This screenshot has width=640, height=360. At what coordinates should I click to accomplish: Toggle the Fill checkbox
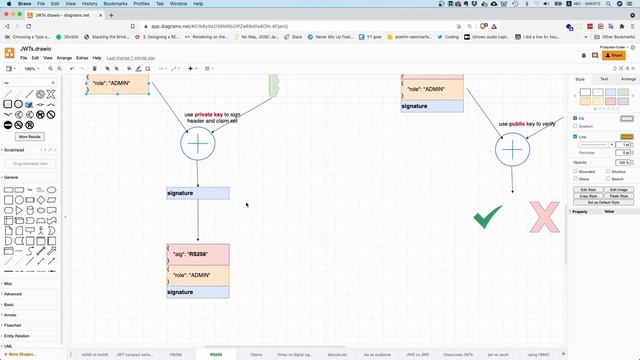575,118
